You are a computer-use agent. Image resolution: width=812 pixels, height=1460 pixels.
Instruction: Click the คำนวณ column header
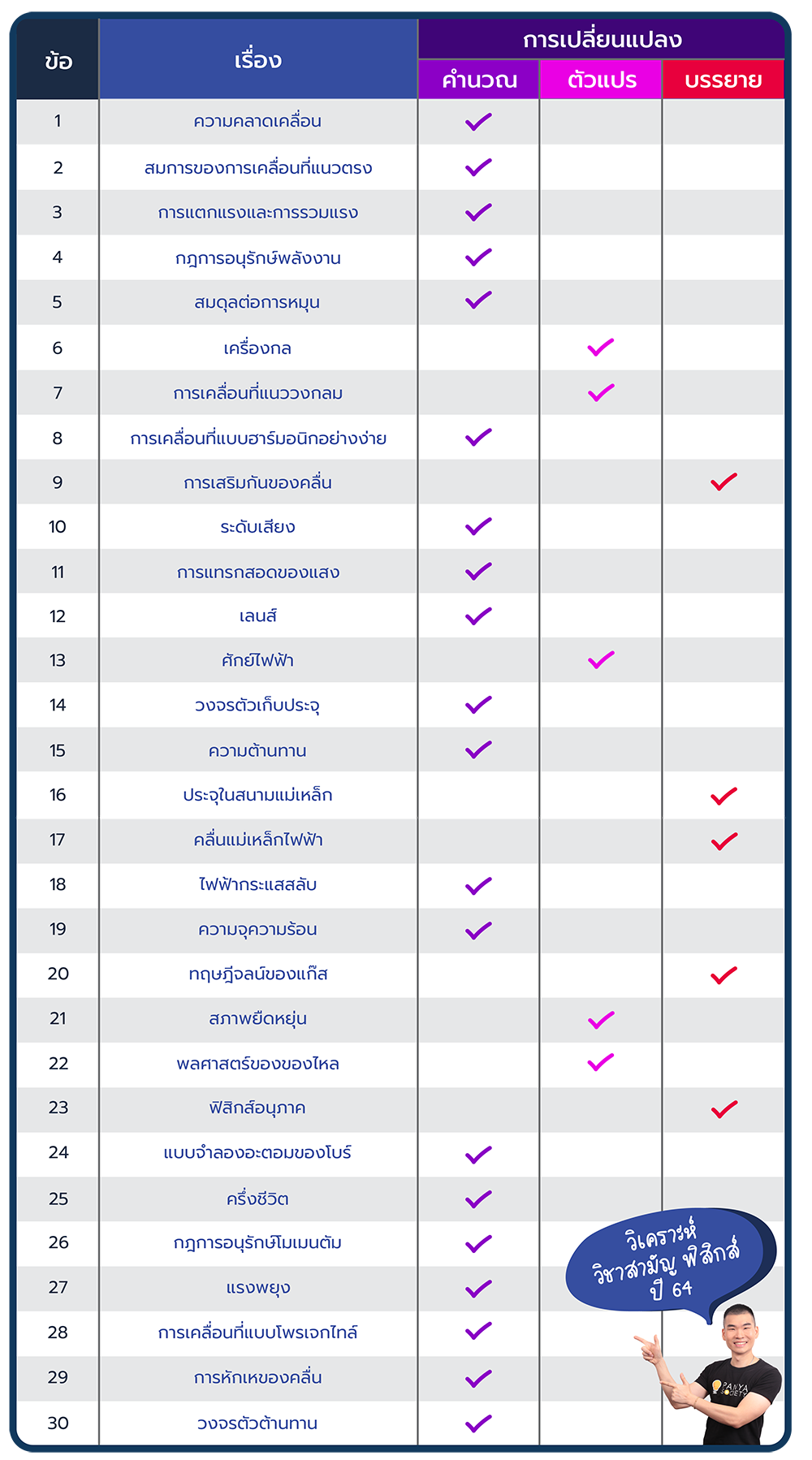[479, 80]
